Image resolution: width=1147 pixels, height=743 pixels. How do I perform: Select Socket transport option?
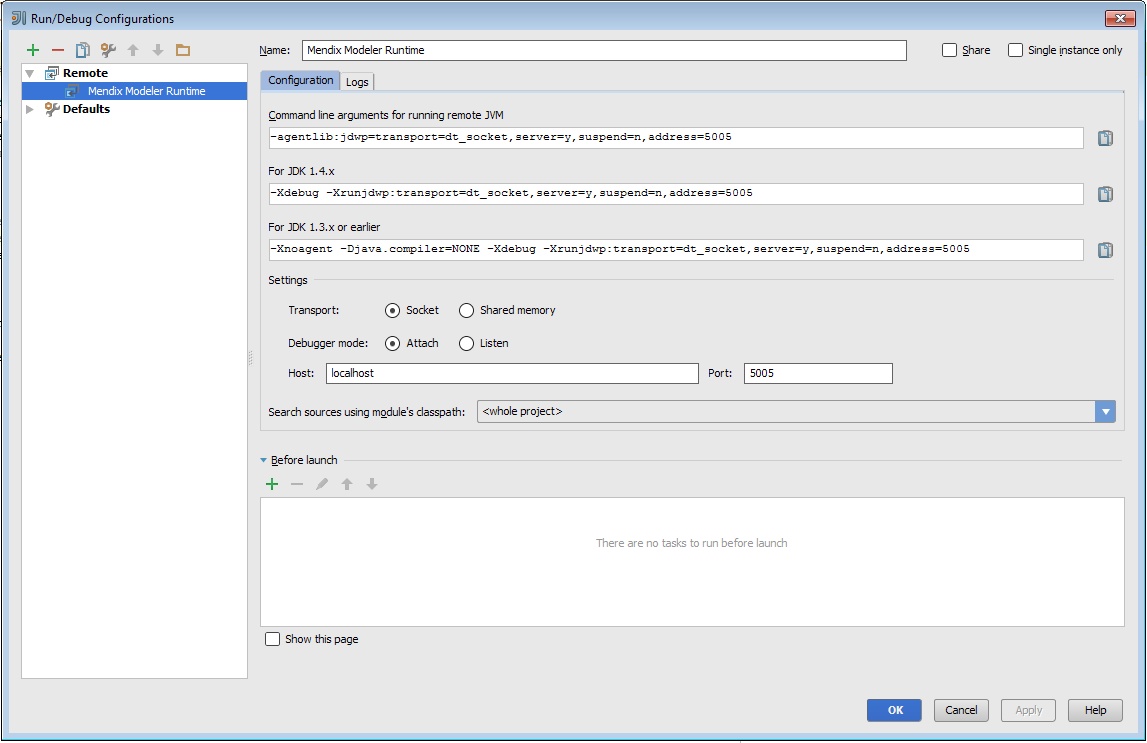coord(393,311)
